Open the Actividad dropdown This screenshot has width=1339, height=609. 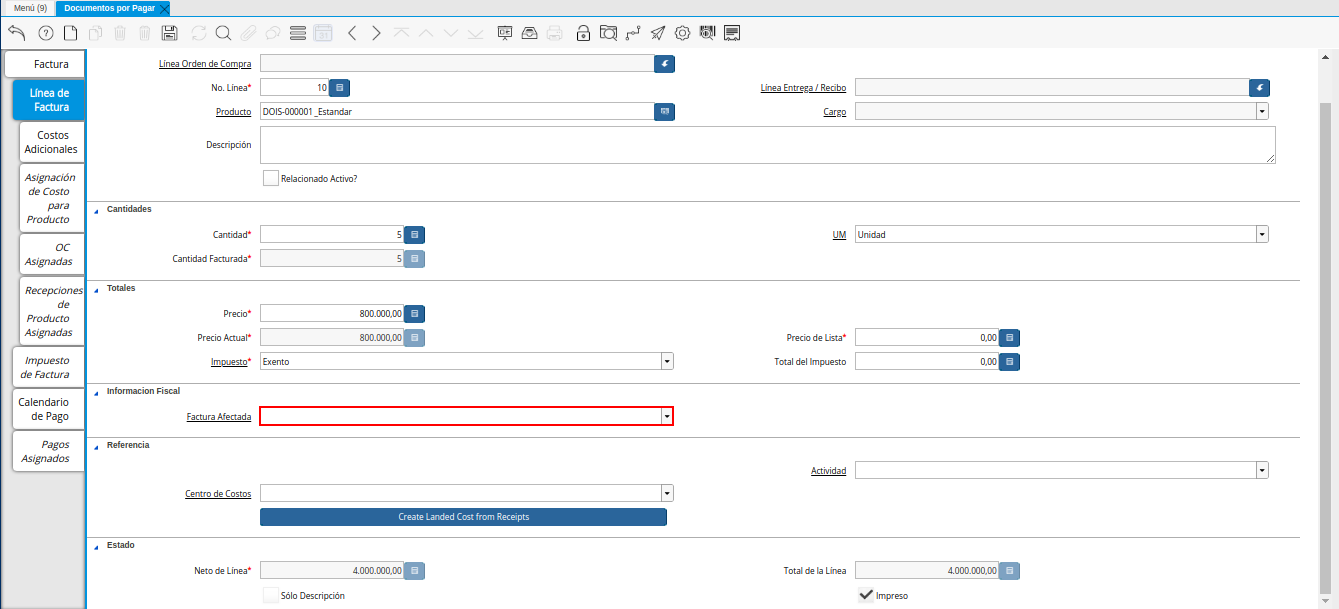tap(1262, 471)
